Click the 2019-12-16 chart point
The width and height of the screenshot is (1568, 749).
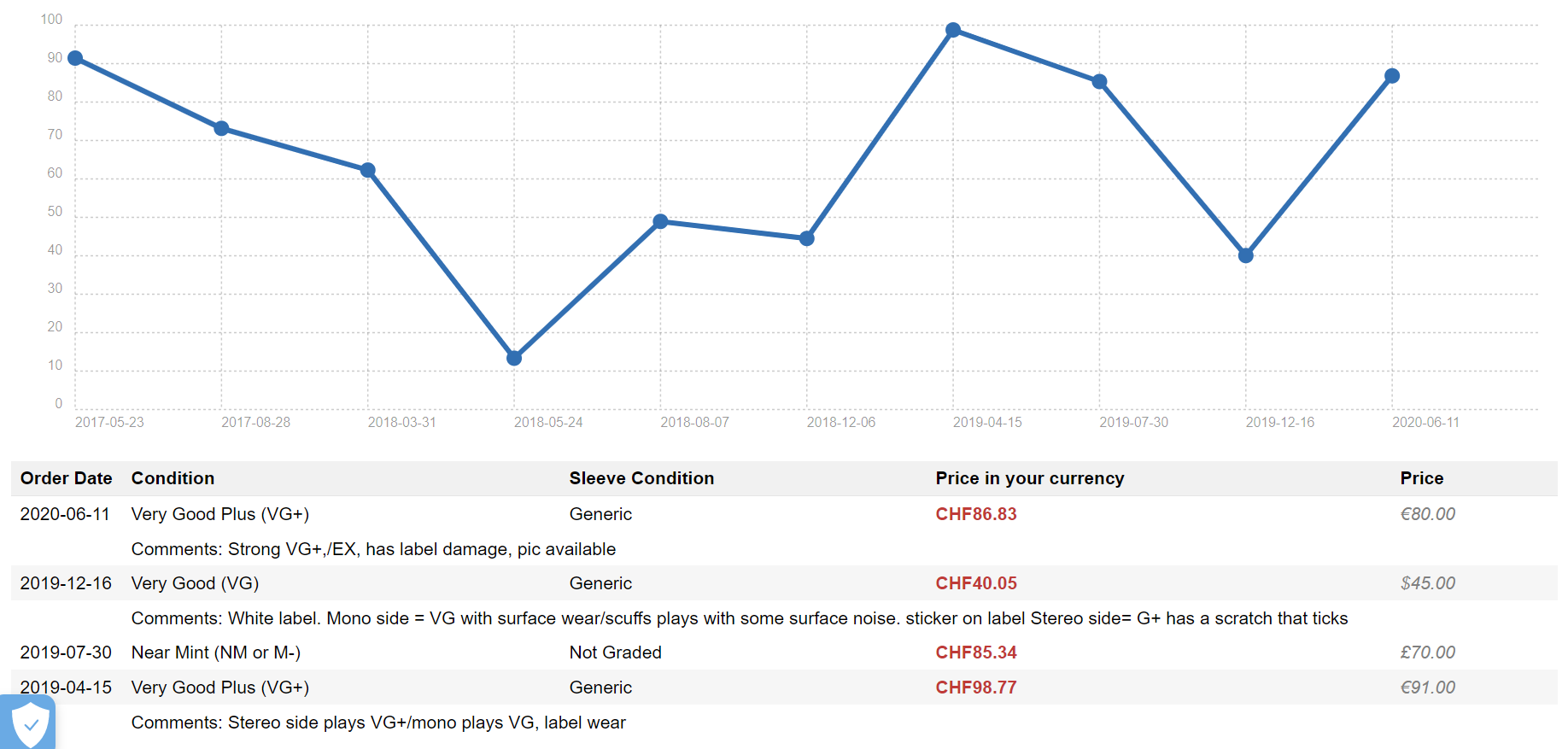(1246, 255)
